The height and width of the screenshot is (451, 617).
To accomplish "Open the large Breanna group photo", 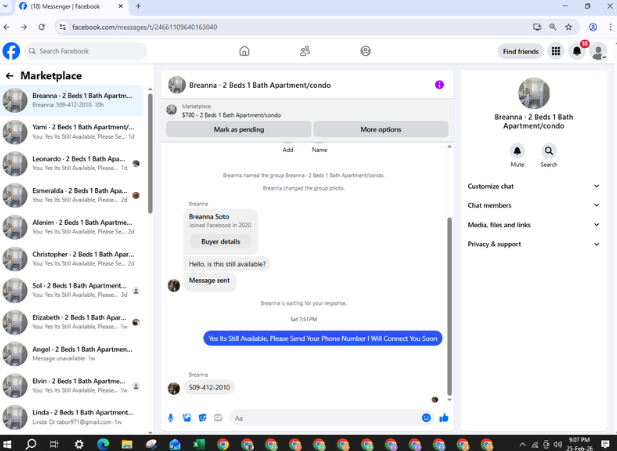I will (534, 93).
